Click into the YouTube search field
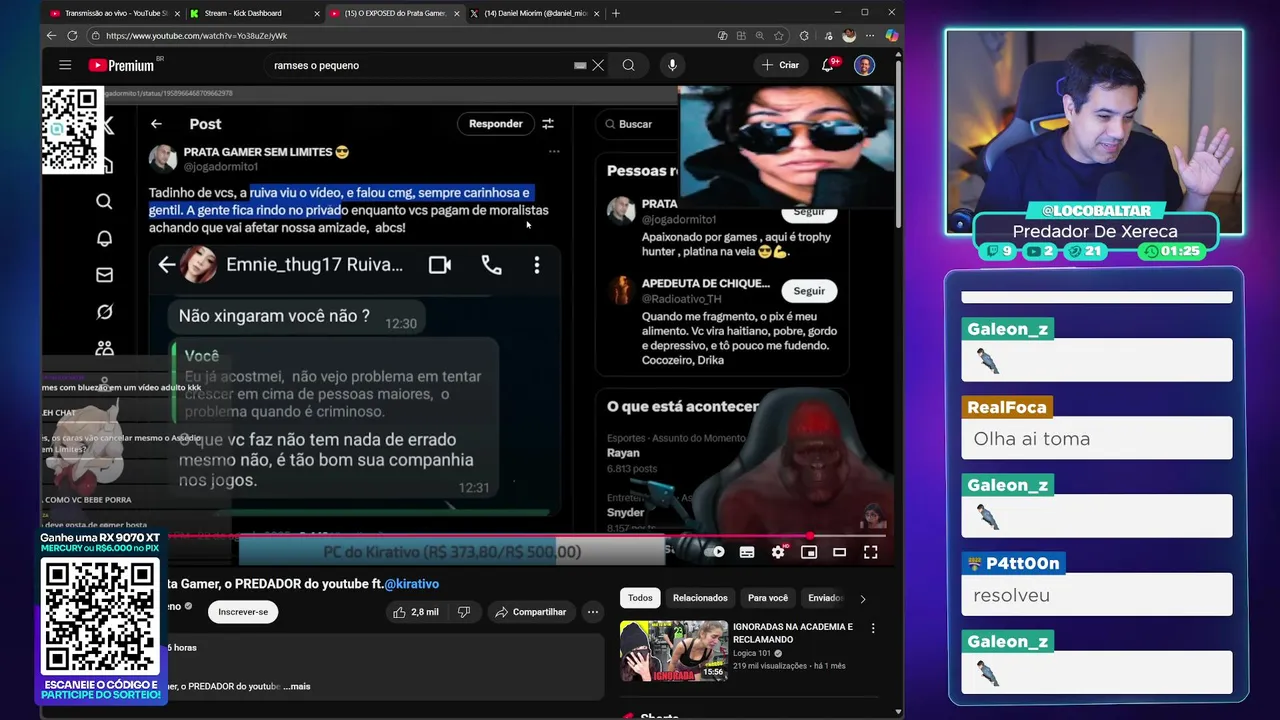 click(420, 65)
